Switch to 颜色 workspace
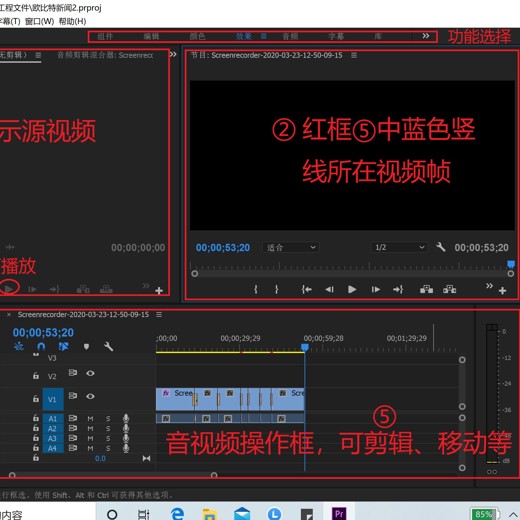The image size is (520, 520). [x=197, y=36]
